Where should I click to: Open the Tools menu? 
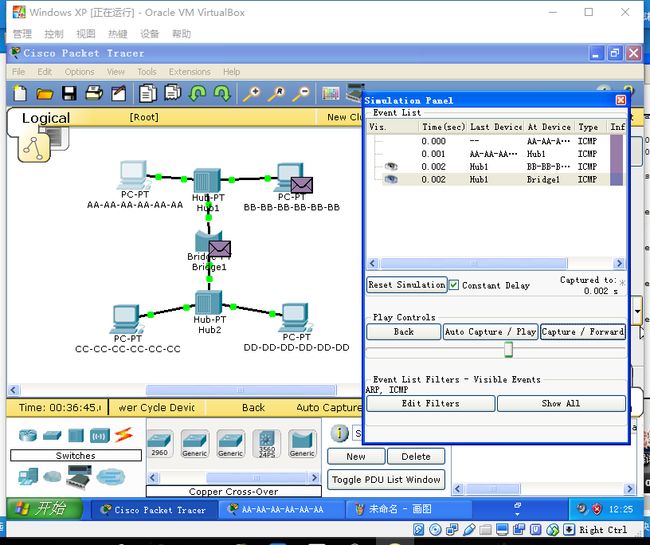click(x=147, y=72)
